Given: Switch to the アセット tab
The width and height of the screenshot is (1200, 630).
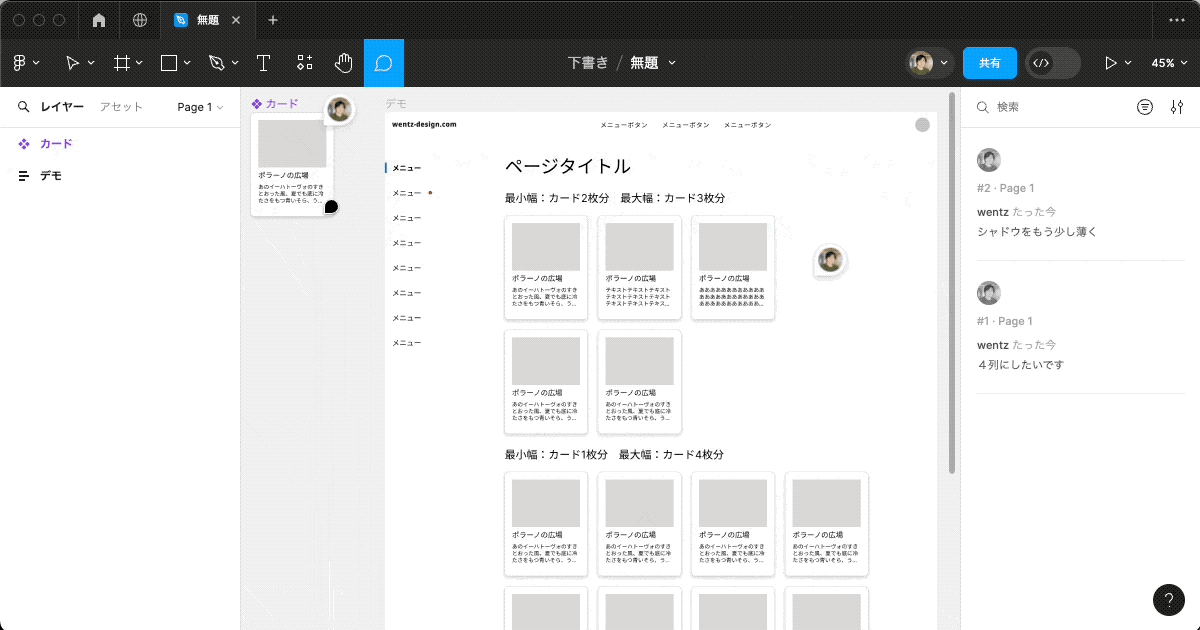Looking at the screenshot, I should 121,106.
